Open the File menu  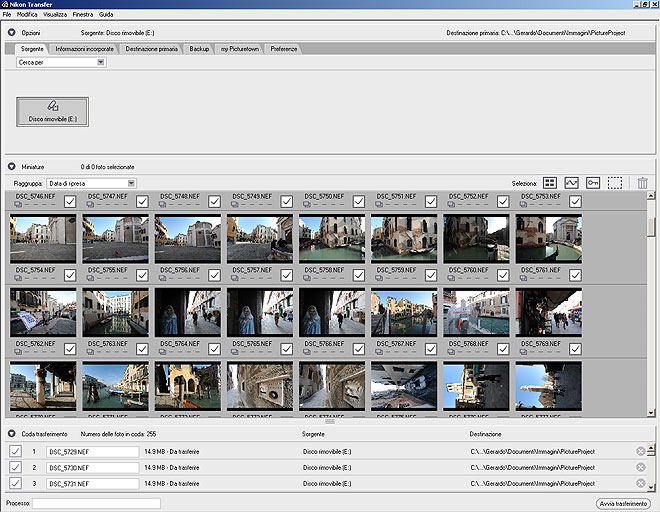[7, 14]
